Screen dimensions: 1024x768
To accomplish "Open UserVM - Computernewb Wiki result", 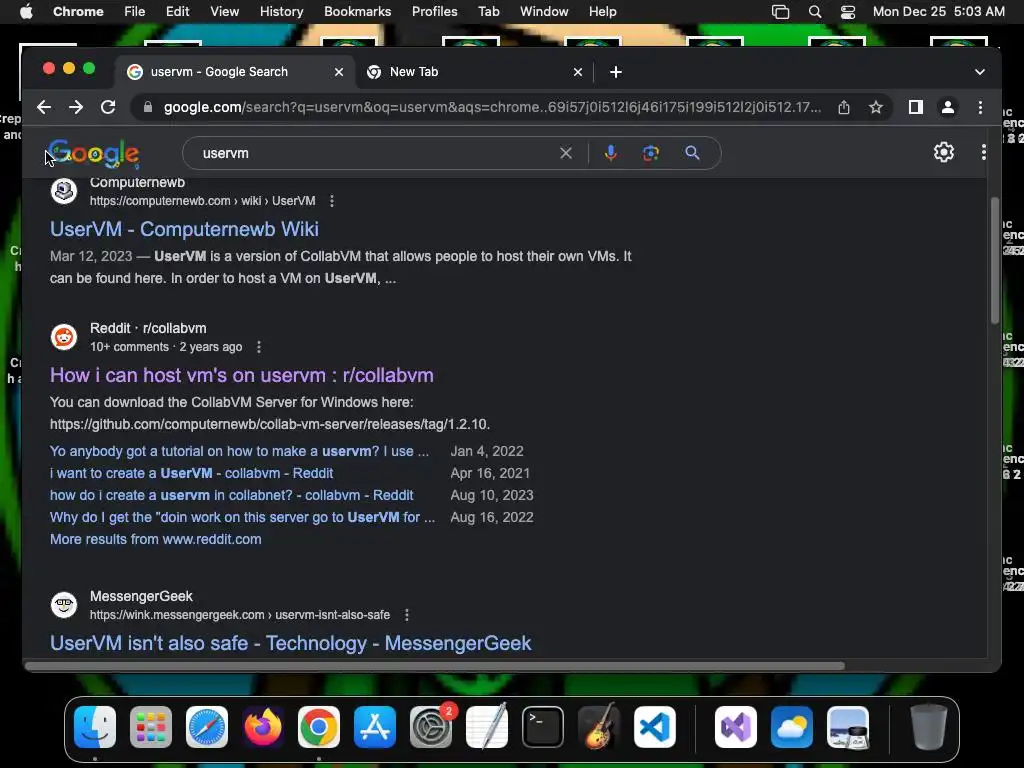I will coord(184,229).
